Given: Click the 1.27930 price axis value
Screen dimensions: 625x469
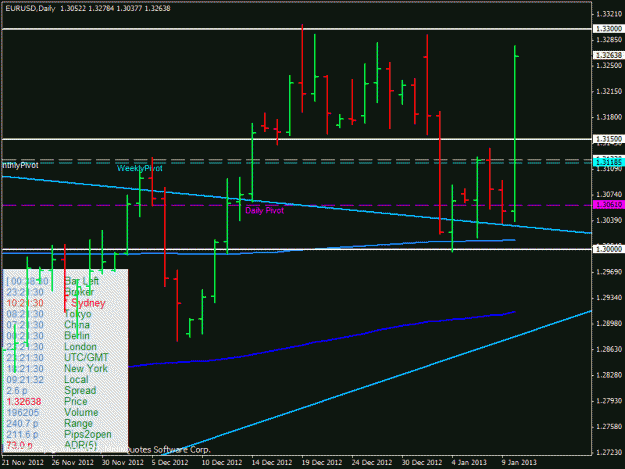Looking at the screenshot, I should [x=609, y=400].
